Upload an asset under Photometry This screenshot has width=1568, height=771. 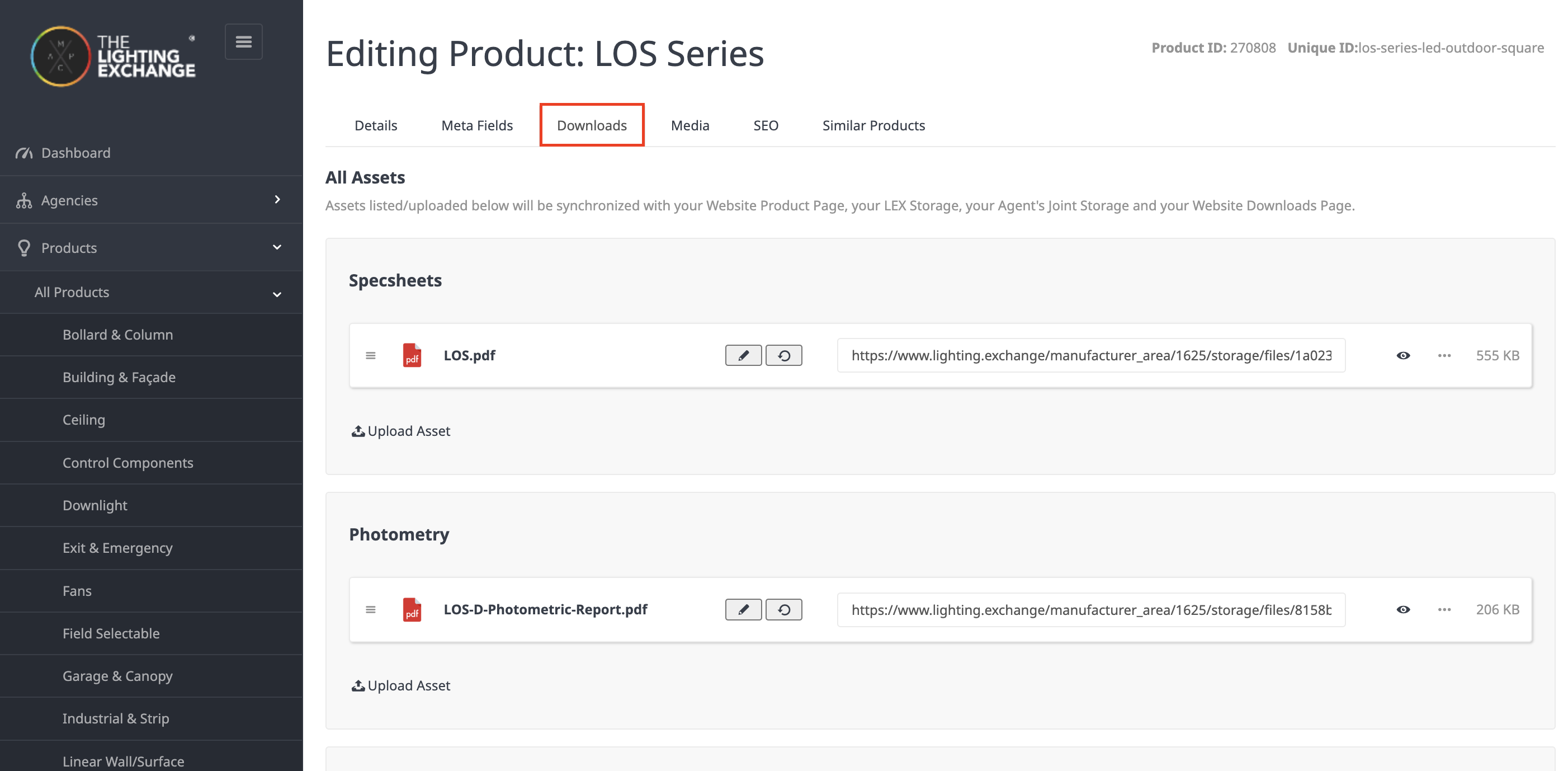pyautogui.click(x=401, y=686)
